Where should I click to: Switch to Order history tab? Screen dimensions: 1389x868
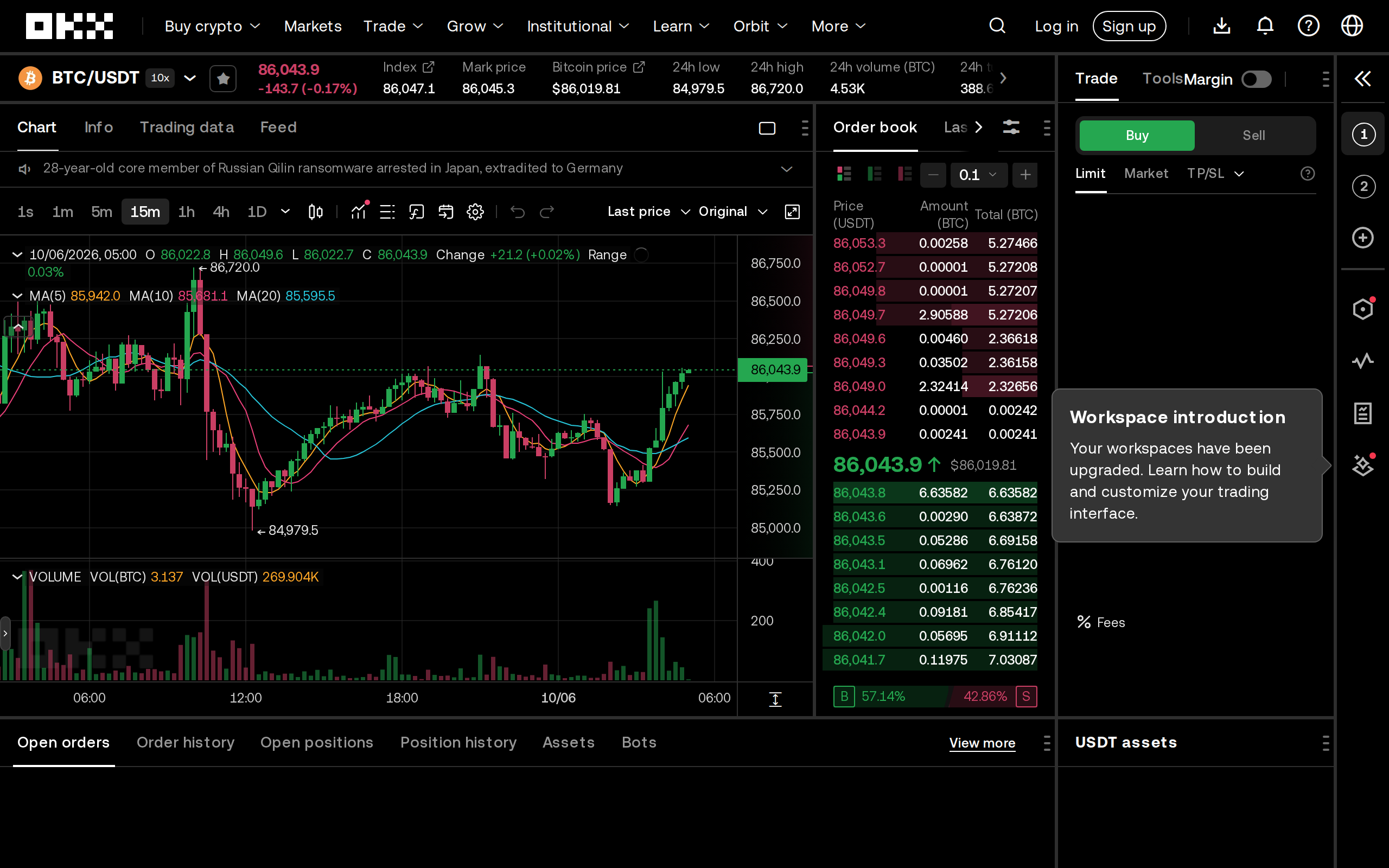click(x=186, y=742)
